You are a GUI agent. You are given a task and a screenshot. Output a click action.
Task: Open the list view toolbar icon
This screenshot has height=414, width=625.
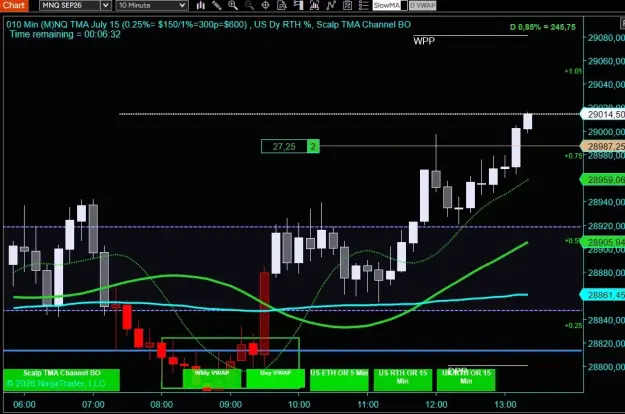tap(363, 6)
